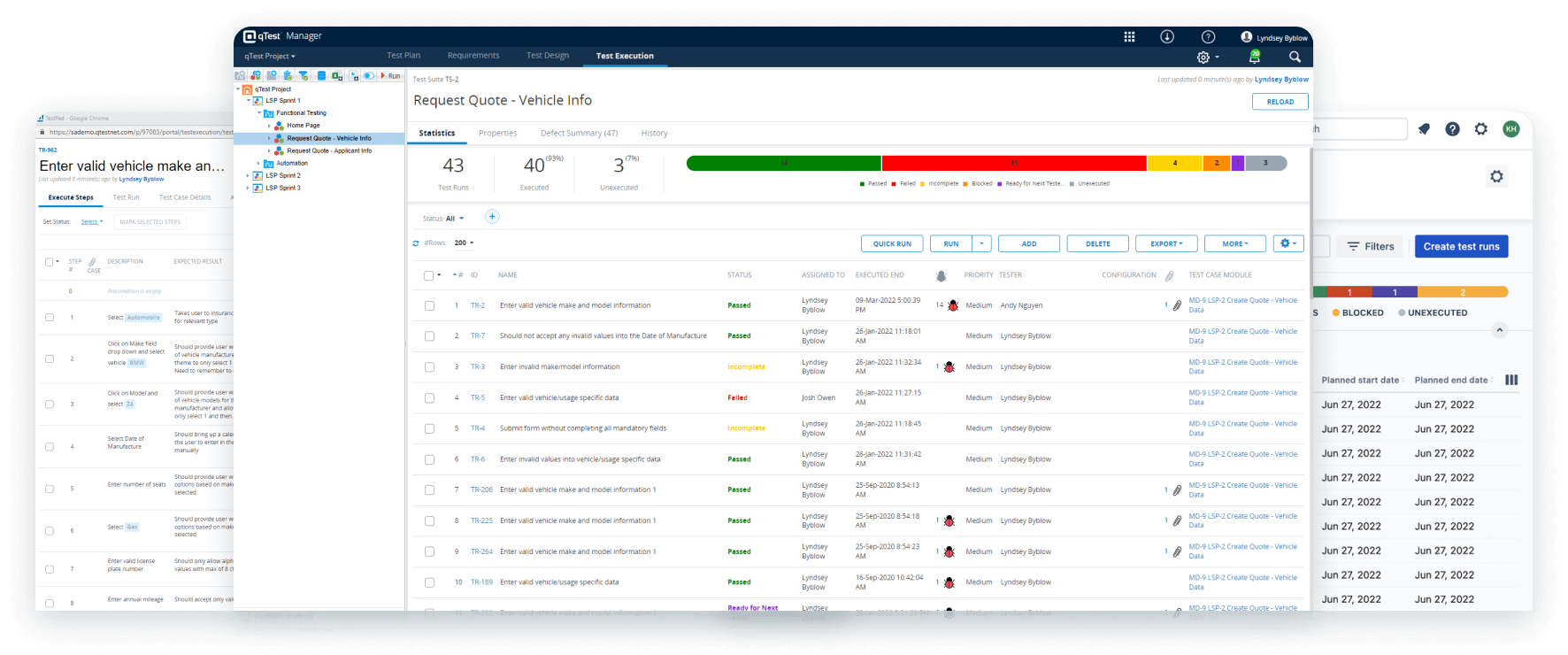Open the attachment paperclip on row TR-206
Screen dimensions: 1568x655
click(x=1177, y=490)
